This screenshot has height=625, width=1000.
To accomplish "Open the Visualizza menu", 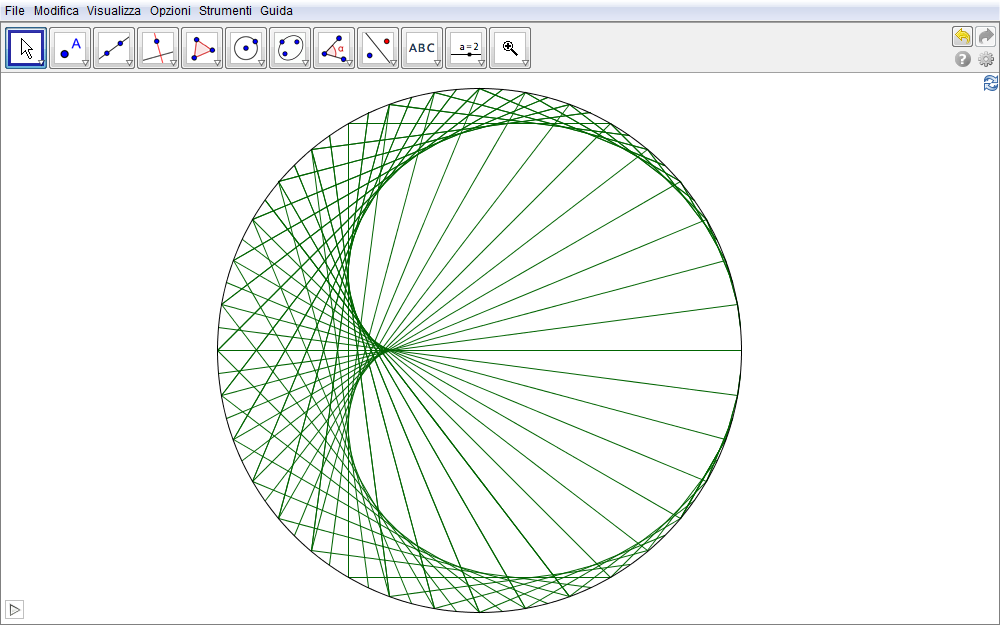I will pyautogui.click(x=114, y=11).
